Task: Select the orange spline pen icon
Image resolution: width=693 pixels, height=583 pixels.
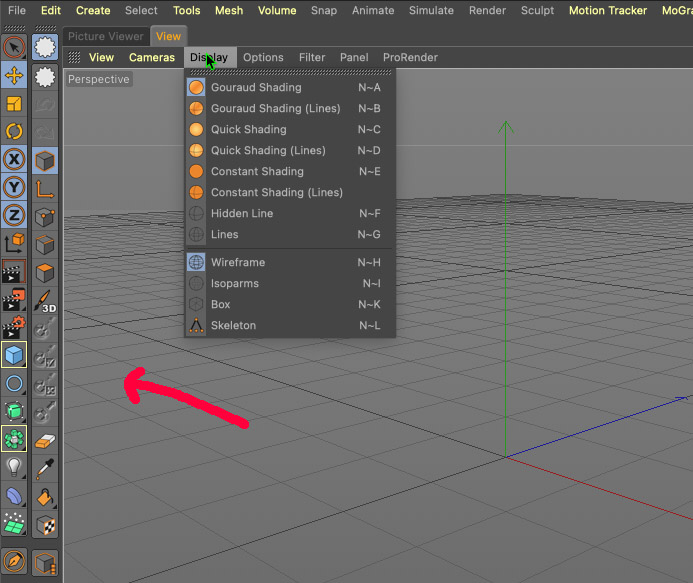Action: pos(14,562)
